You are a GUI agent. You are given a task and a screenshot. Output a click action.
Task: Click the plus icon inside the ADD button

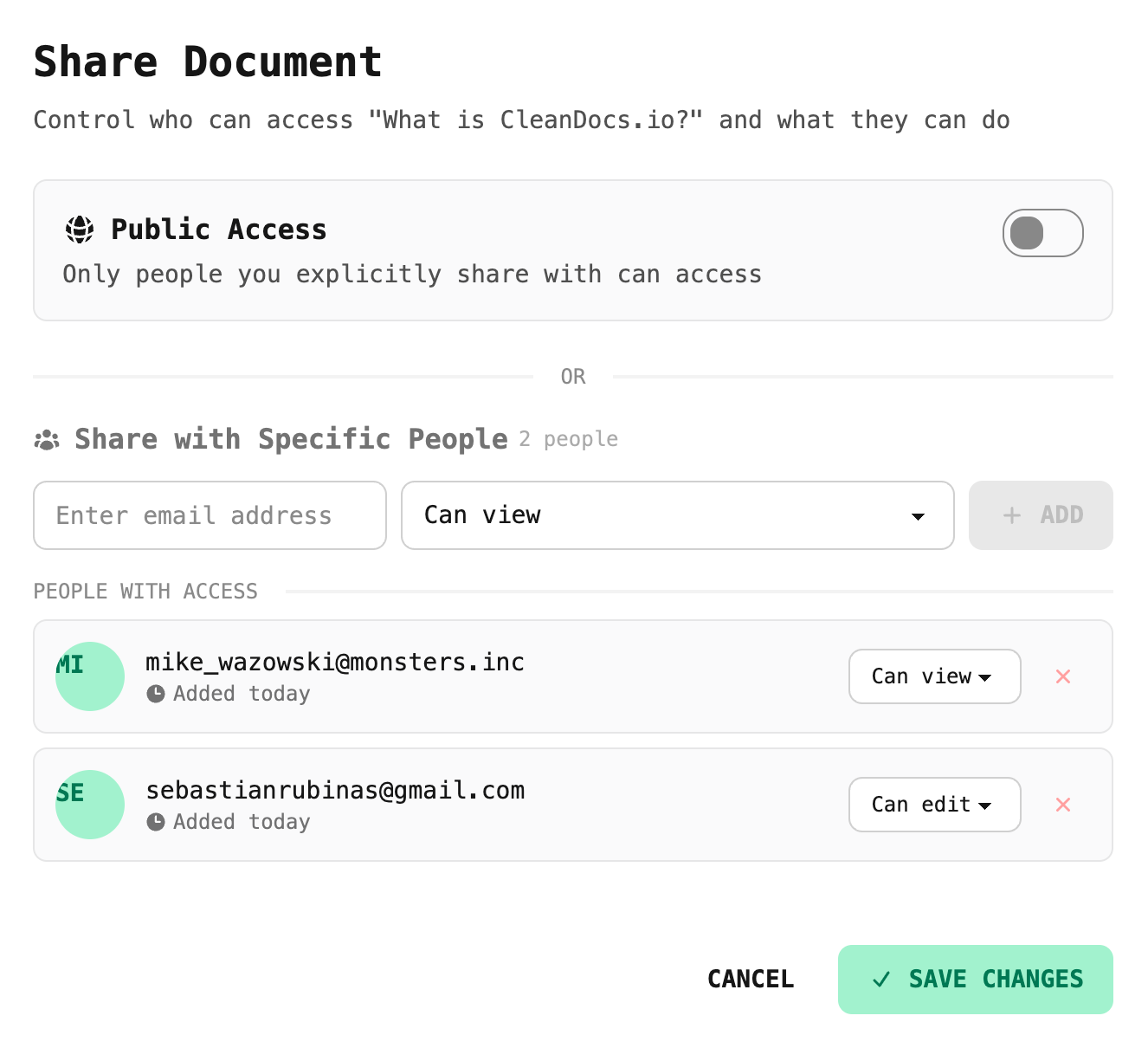(1010, 515)
